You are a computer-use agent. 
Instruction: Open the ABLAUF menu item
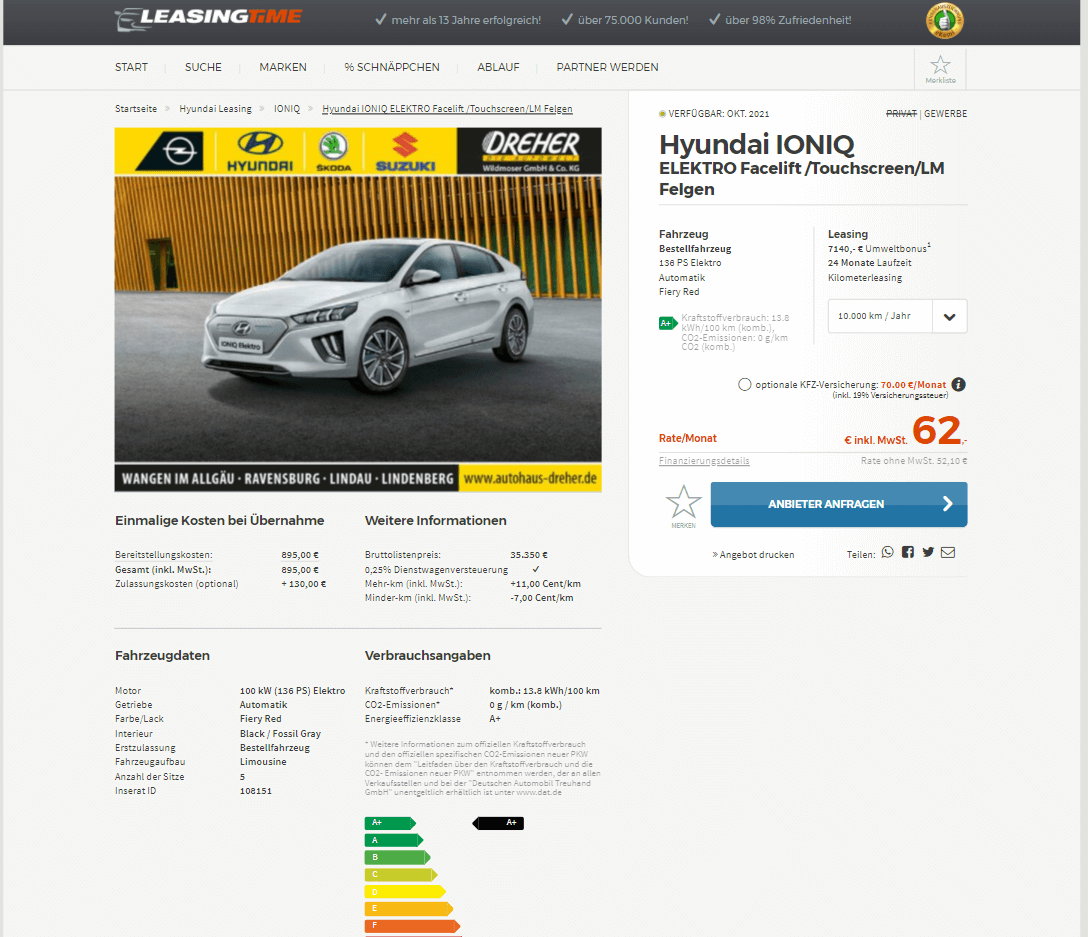pyautogui.click(x=498, y=67)
